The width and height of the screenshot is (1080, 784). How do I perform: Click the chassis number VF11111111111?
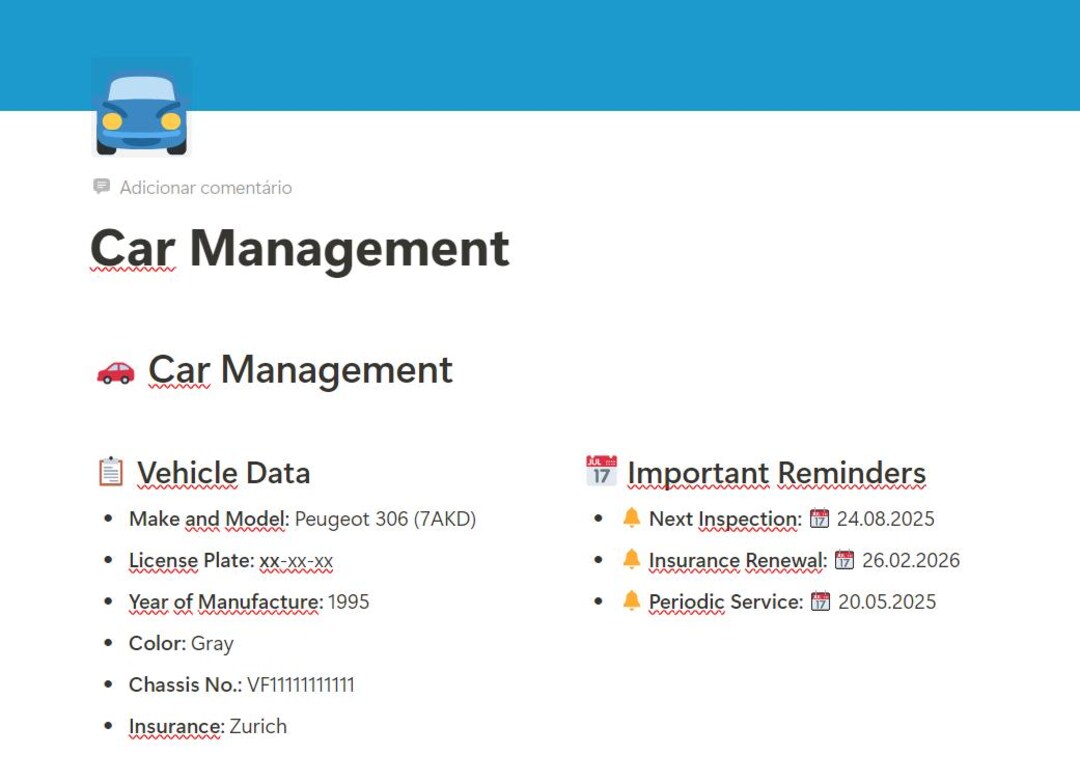click(301, 685)
